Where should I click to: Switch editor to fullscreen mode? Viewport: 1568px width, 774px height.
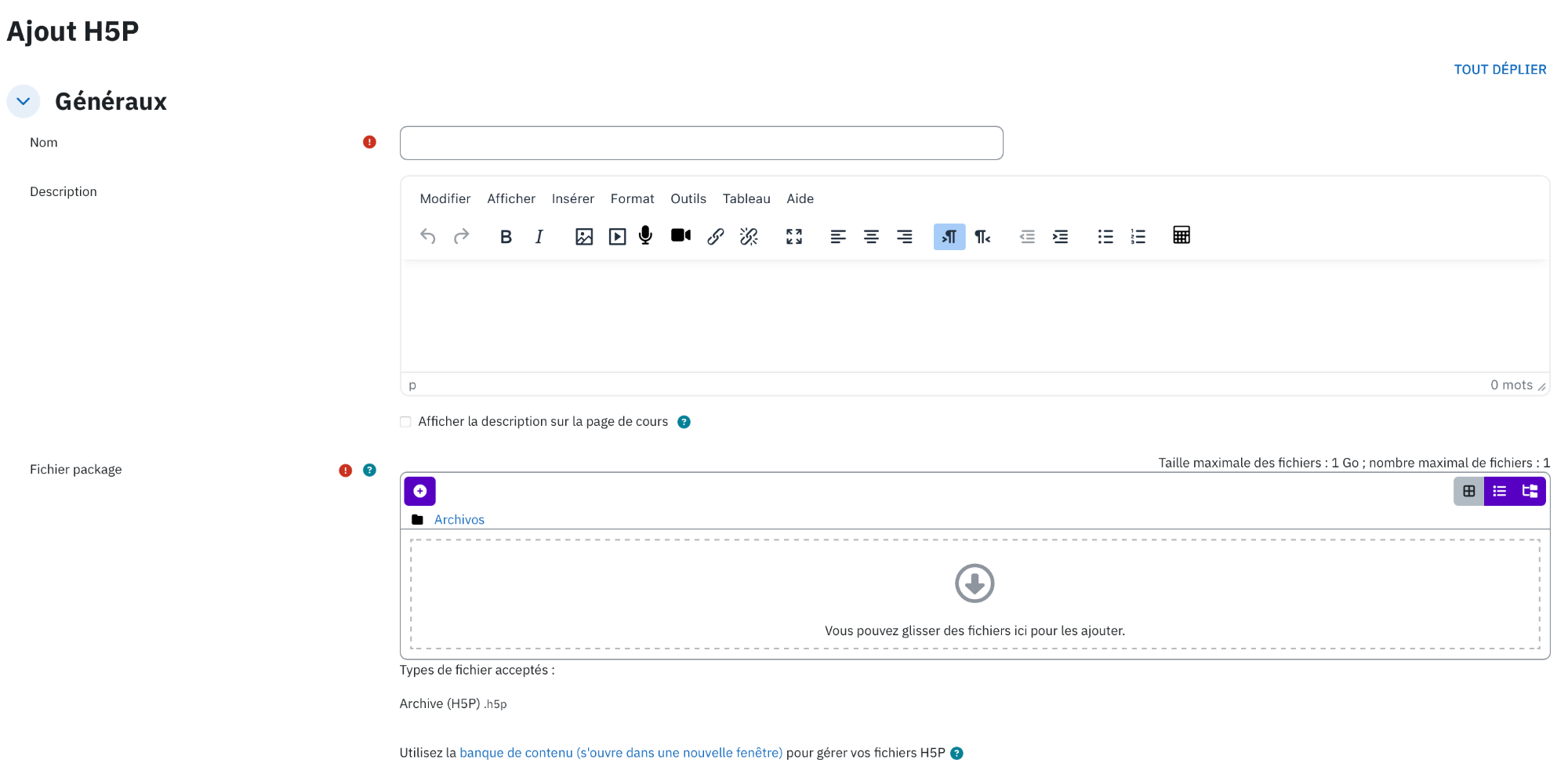pyautogui.click(x=794, y=236)
